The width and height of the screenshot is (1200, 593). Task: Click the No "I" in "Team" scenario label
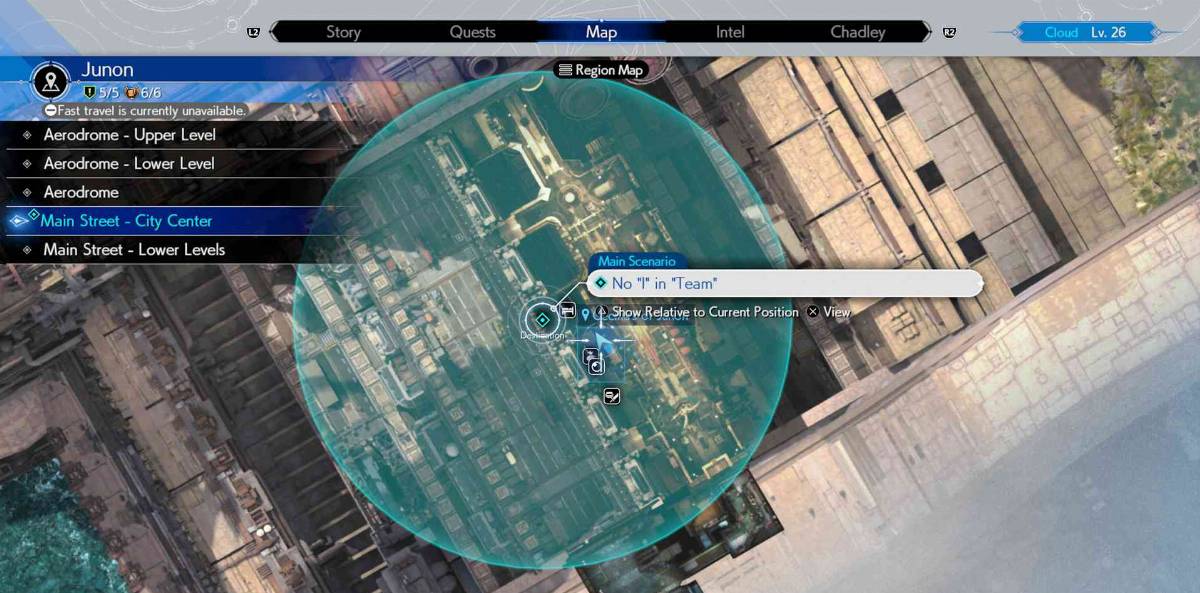[x=664, y=284]
